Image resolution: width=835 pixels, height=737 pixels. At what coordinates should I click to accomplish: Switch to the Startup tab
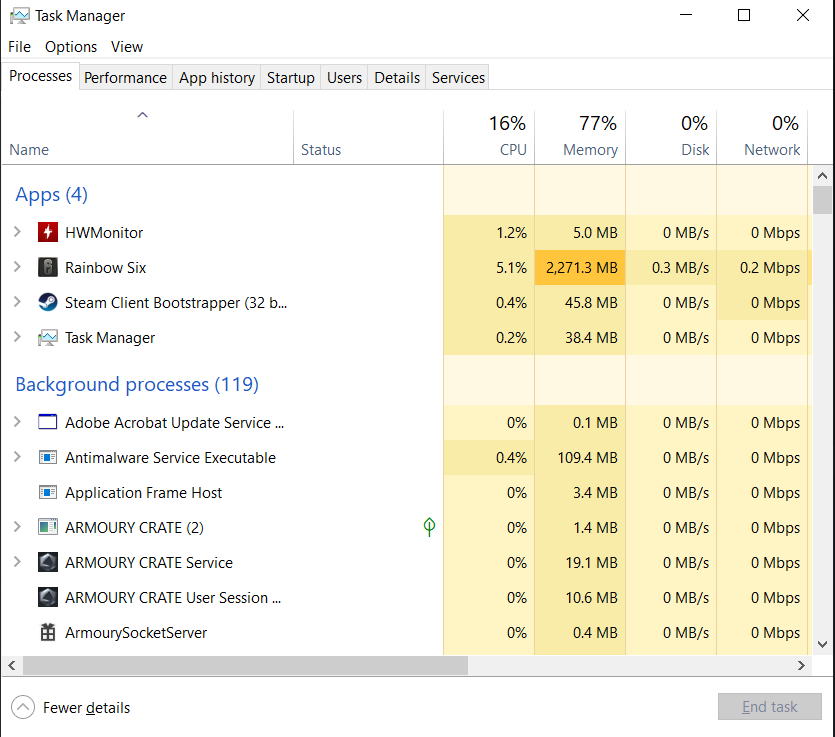(291, 78)
